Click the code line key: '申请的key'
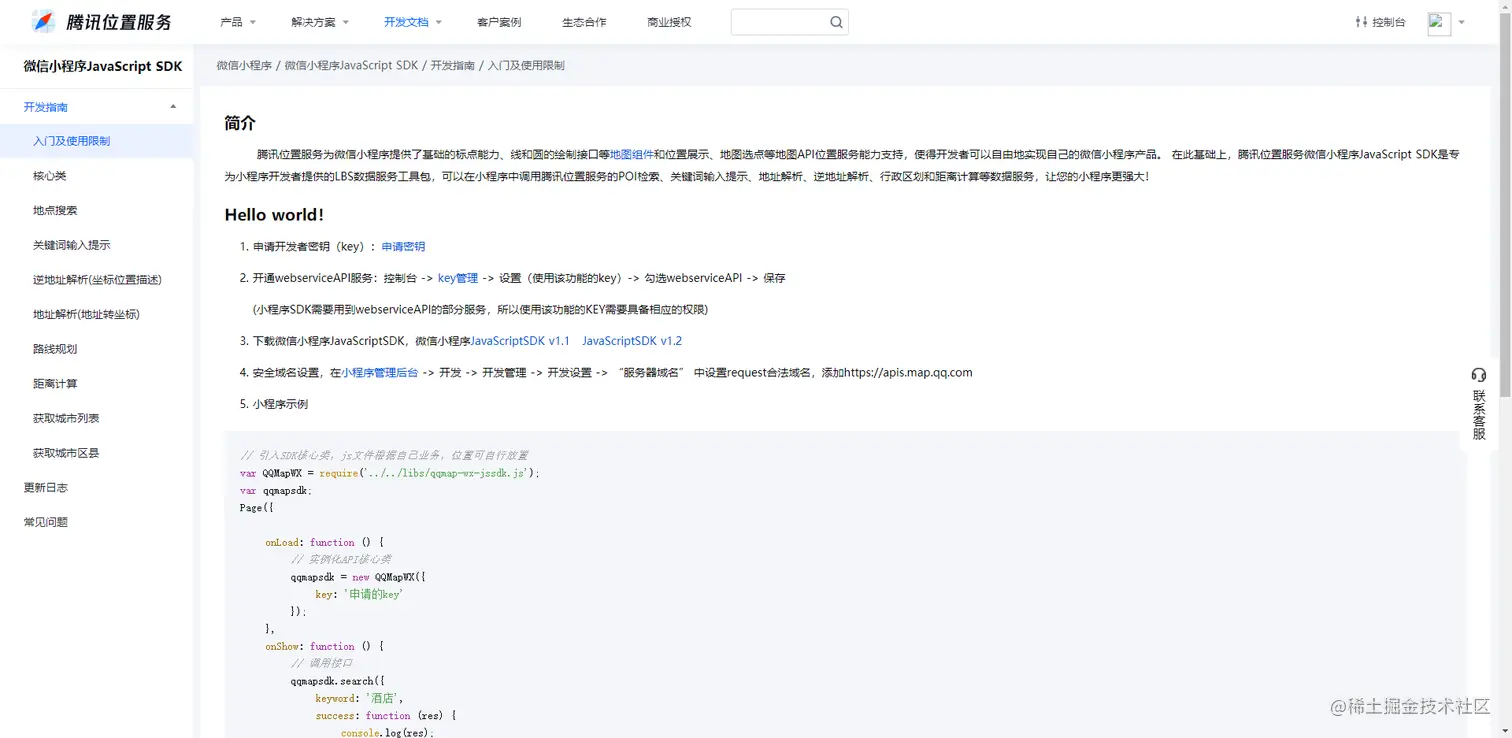 [359, 594]
